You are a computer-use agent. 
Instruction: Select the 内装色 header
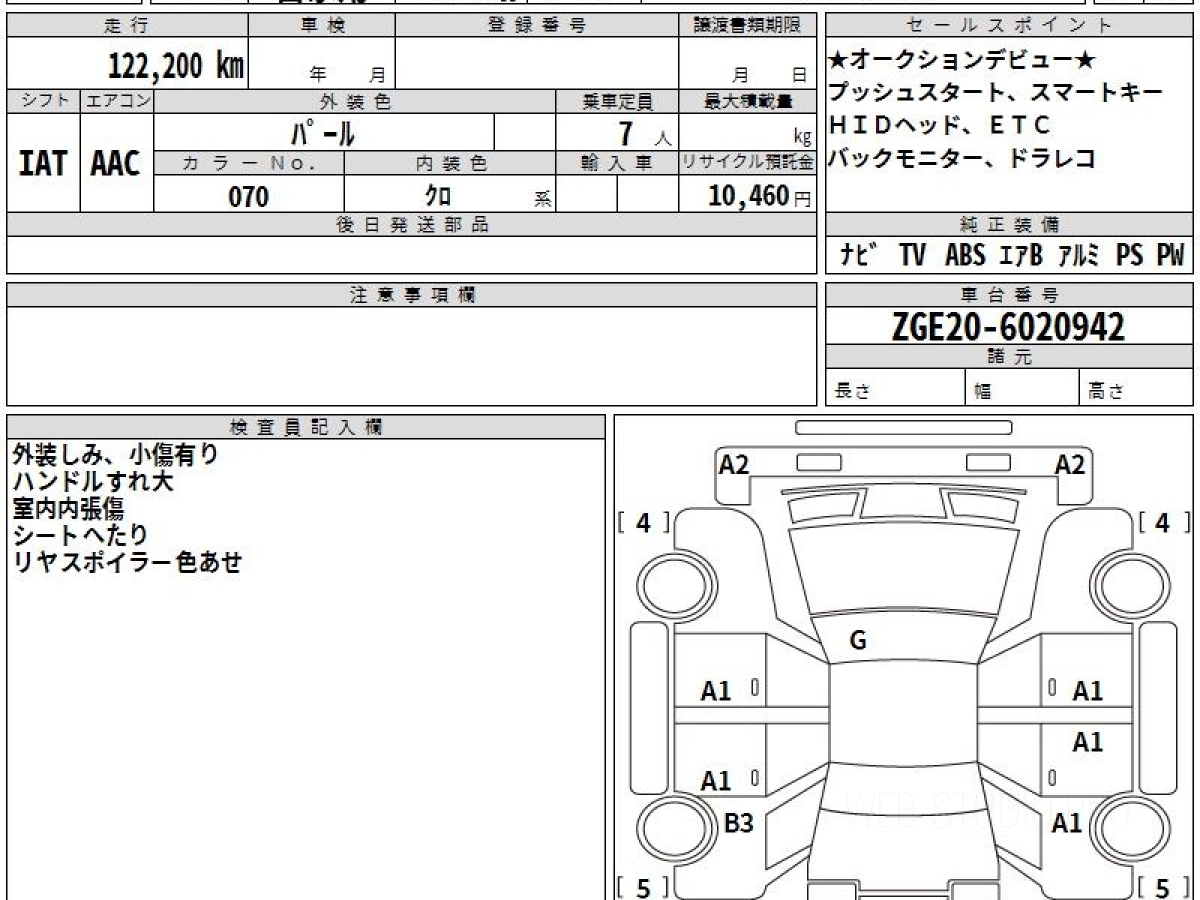coord(450,163)
